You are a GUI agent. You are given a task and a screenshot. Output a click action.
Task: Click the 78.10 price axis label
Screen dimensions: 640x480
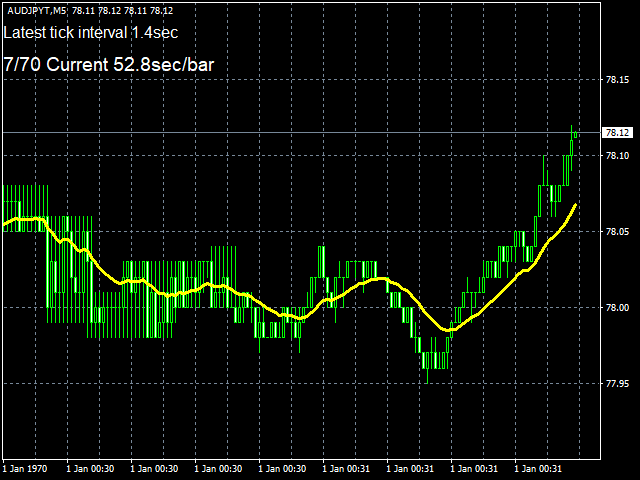click(x=617, y=156)
